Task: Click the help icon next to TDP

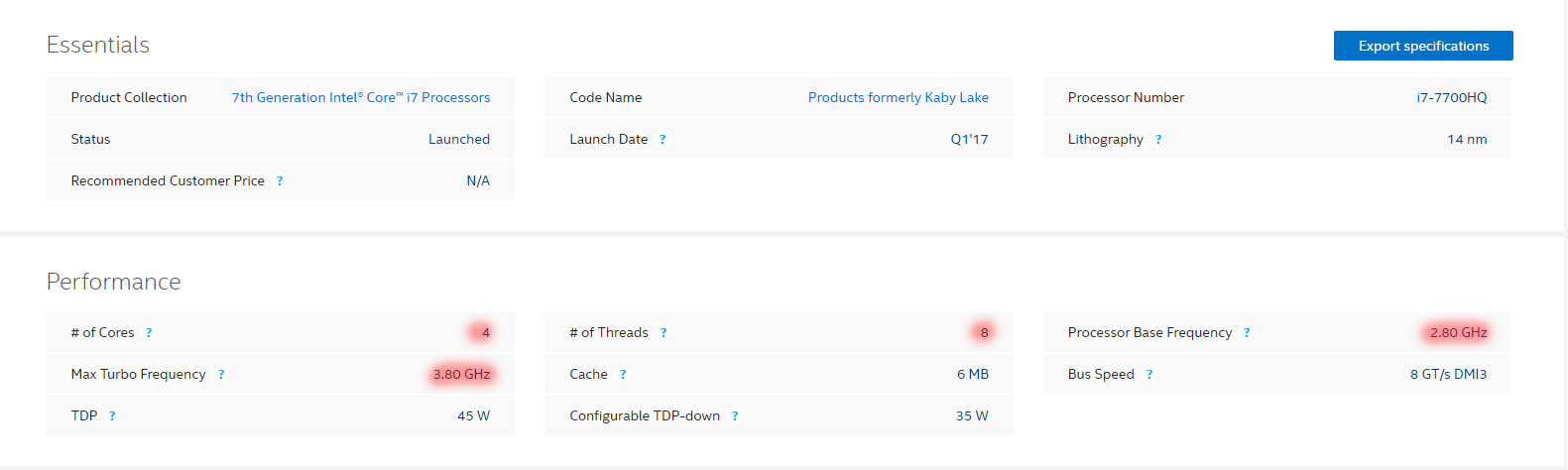Action: 112,416
